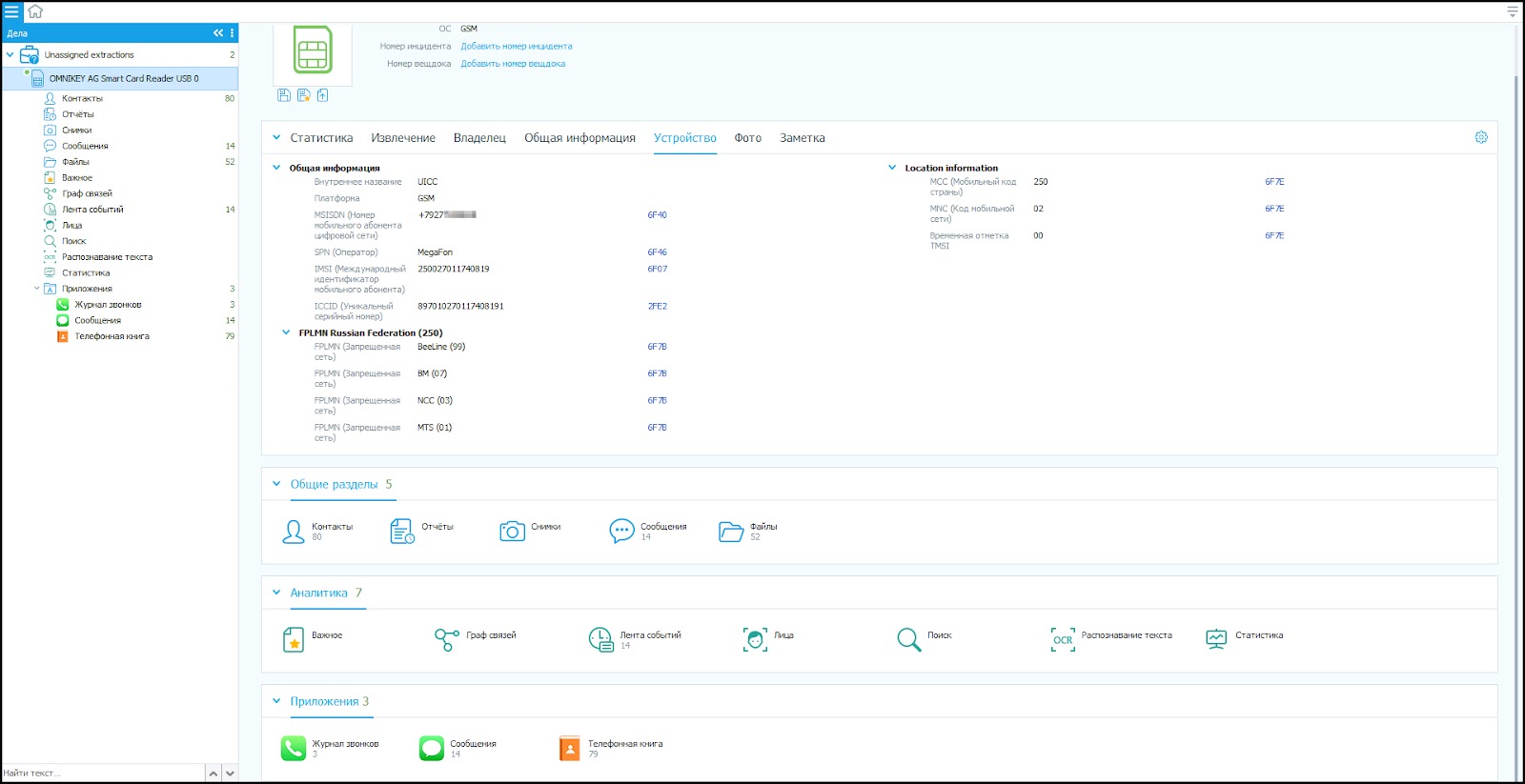The height and width of the screenshot is (784, 1525).
Task: Open Важное card in Аналитика
Action: pos(313,639)
